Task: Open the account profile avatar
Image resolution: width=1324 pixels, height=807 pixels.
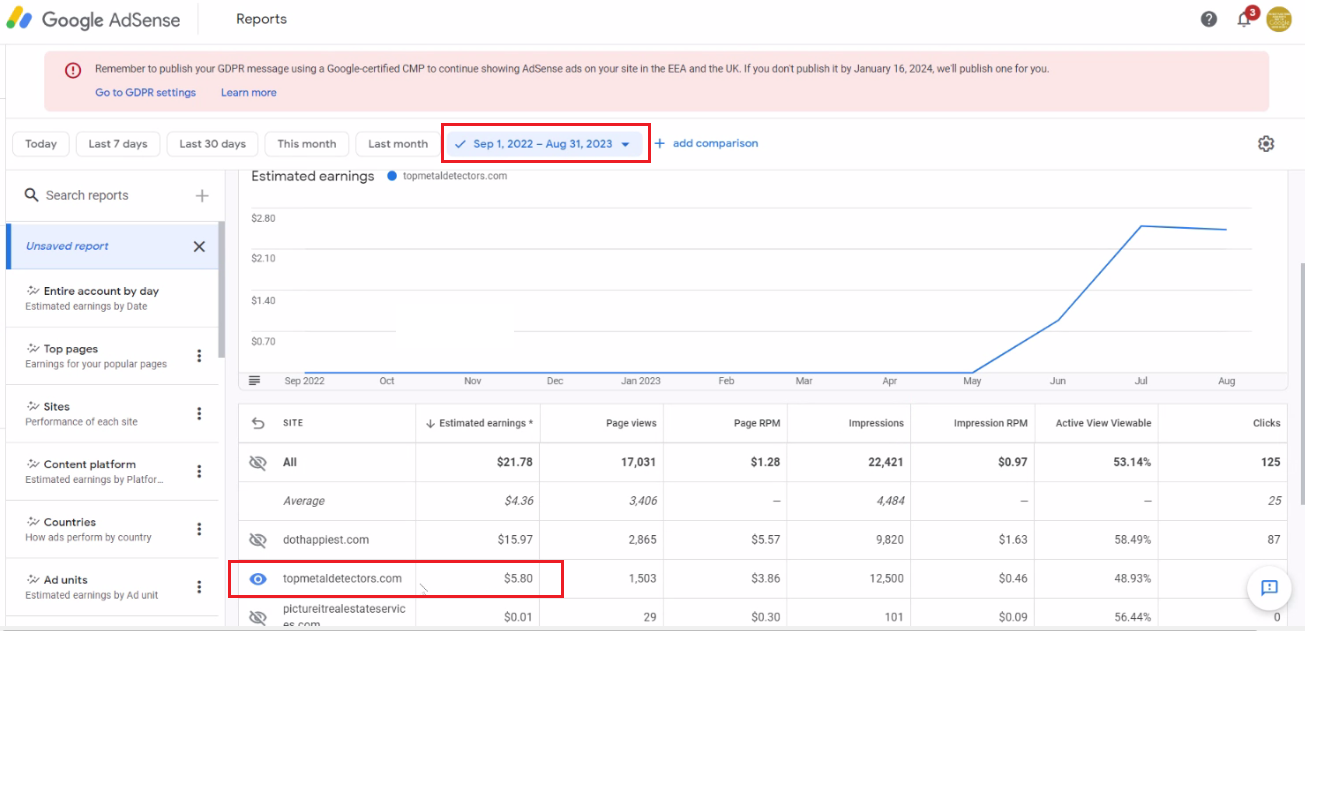Action: (x=1279, y=19)
